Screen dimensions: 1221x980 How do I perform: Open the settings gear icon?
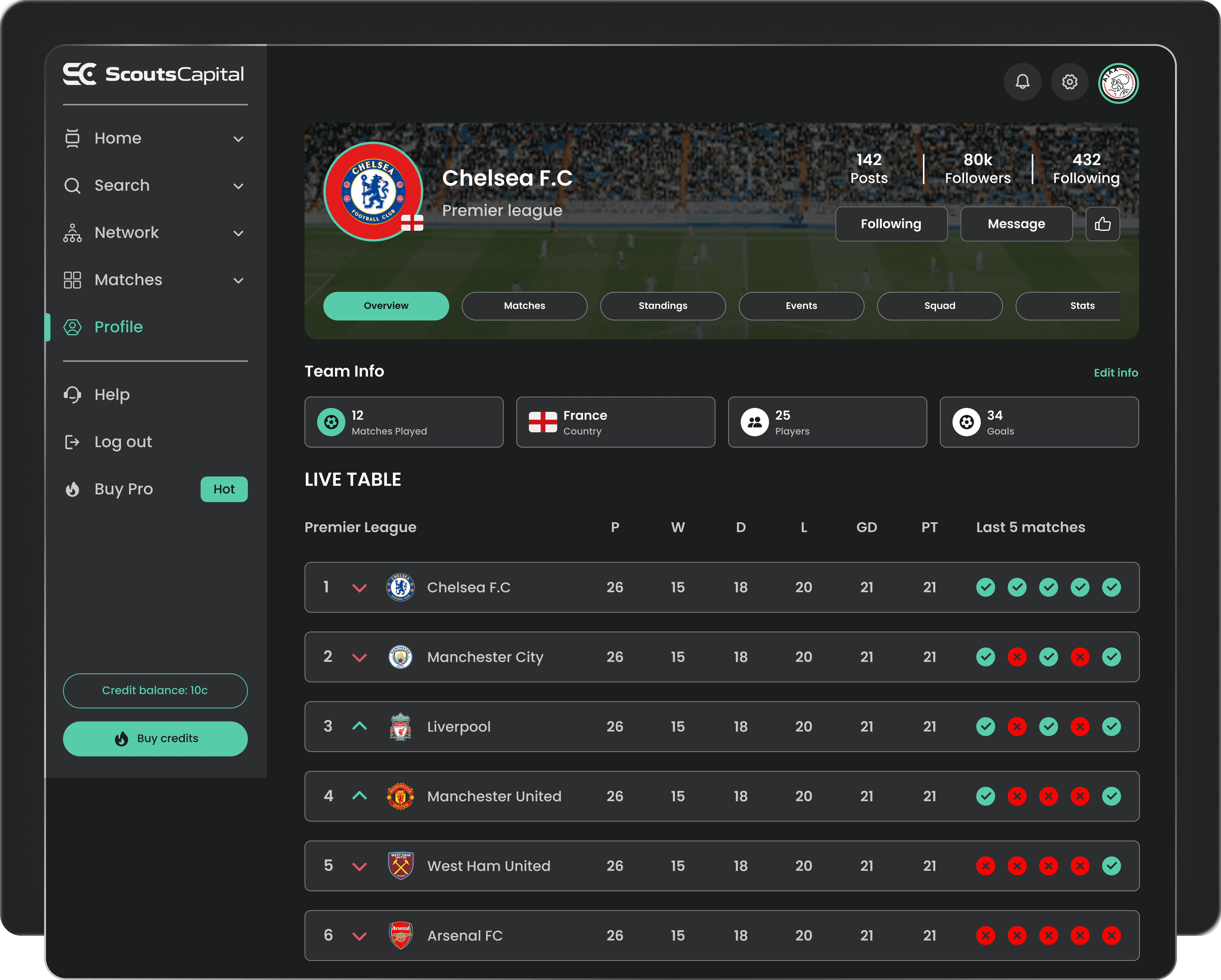click(1069, 82)
